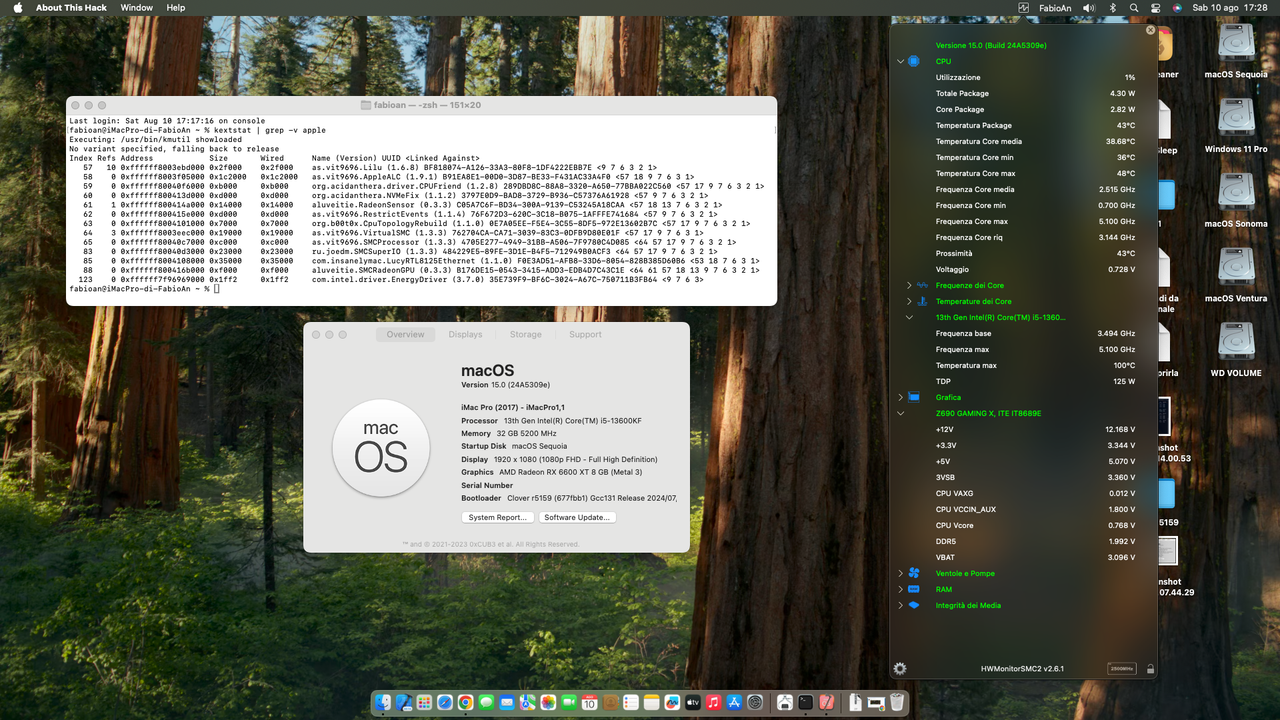Viewport: 1280px width, 720px height.
Task: Open Photos from the Dock
Action: (x=548, y=703)
